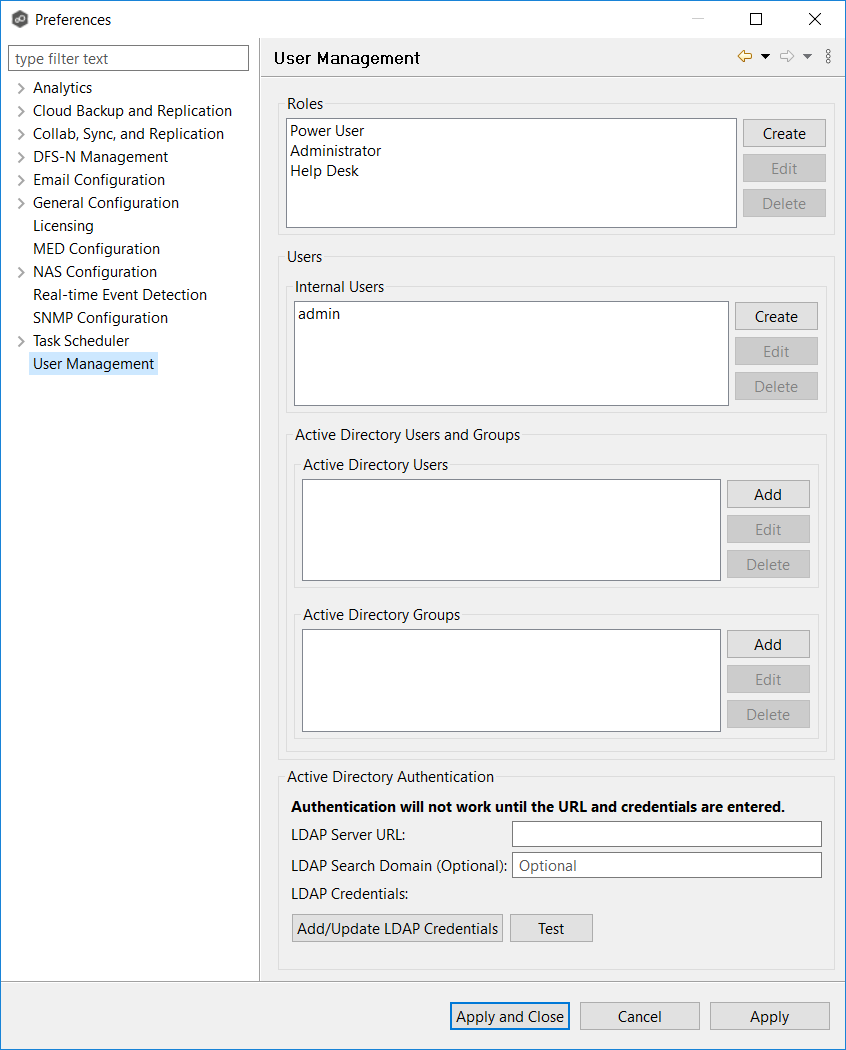Maximize the Preferences window

point(756,19)
